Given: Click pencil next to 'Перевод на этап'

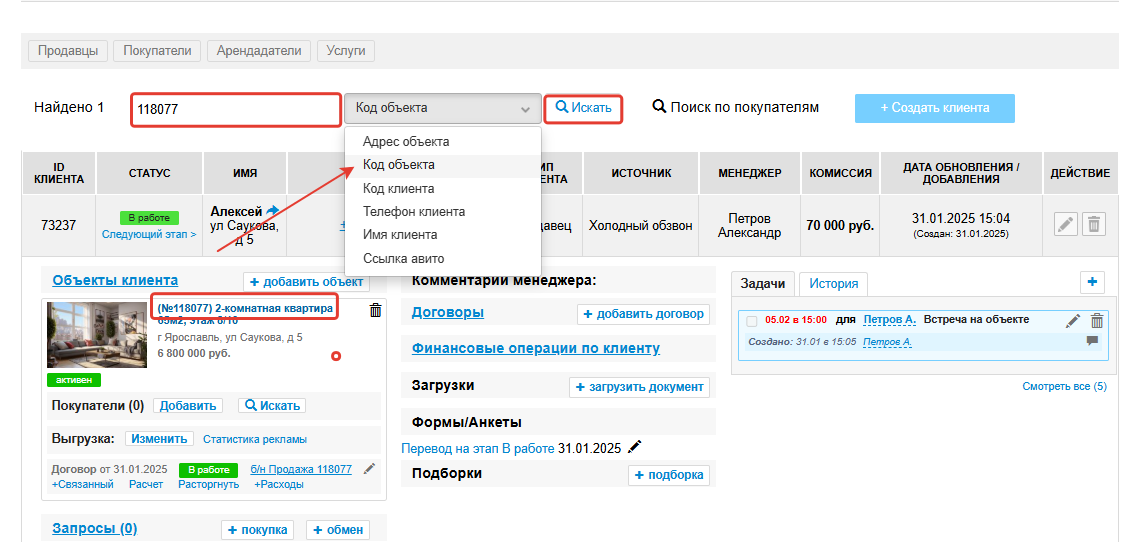Looking at the screenshot, I should point(635,447).
